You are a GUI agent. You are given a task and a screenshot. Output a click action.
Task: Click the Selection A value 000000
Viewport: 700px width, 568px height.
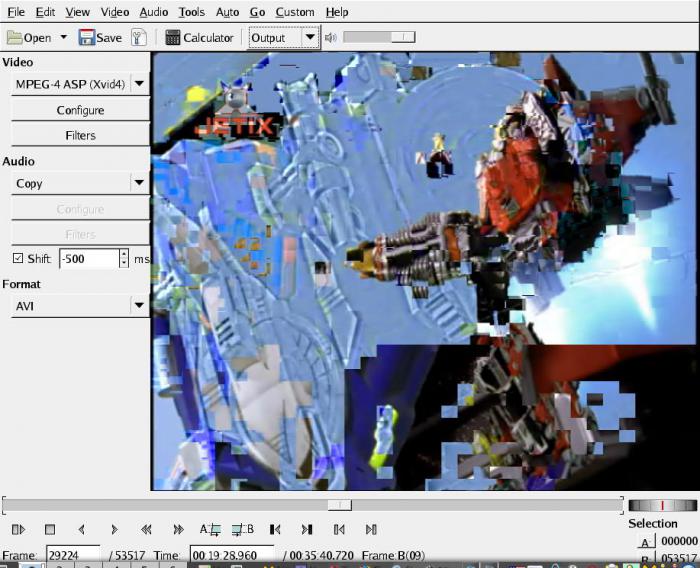point(679,541)
